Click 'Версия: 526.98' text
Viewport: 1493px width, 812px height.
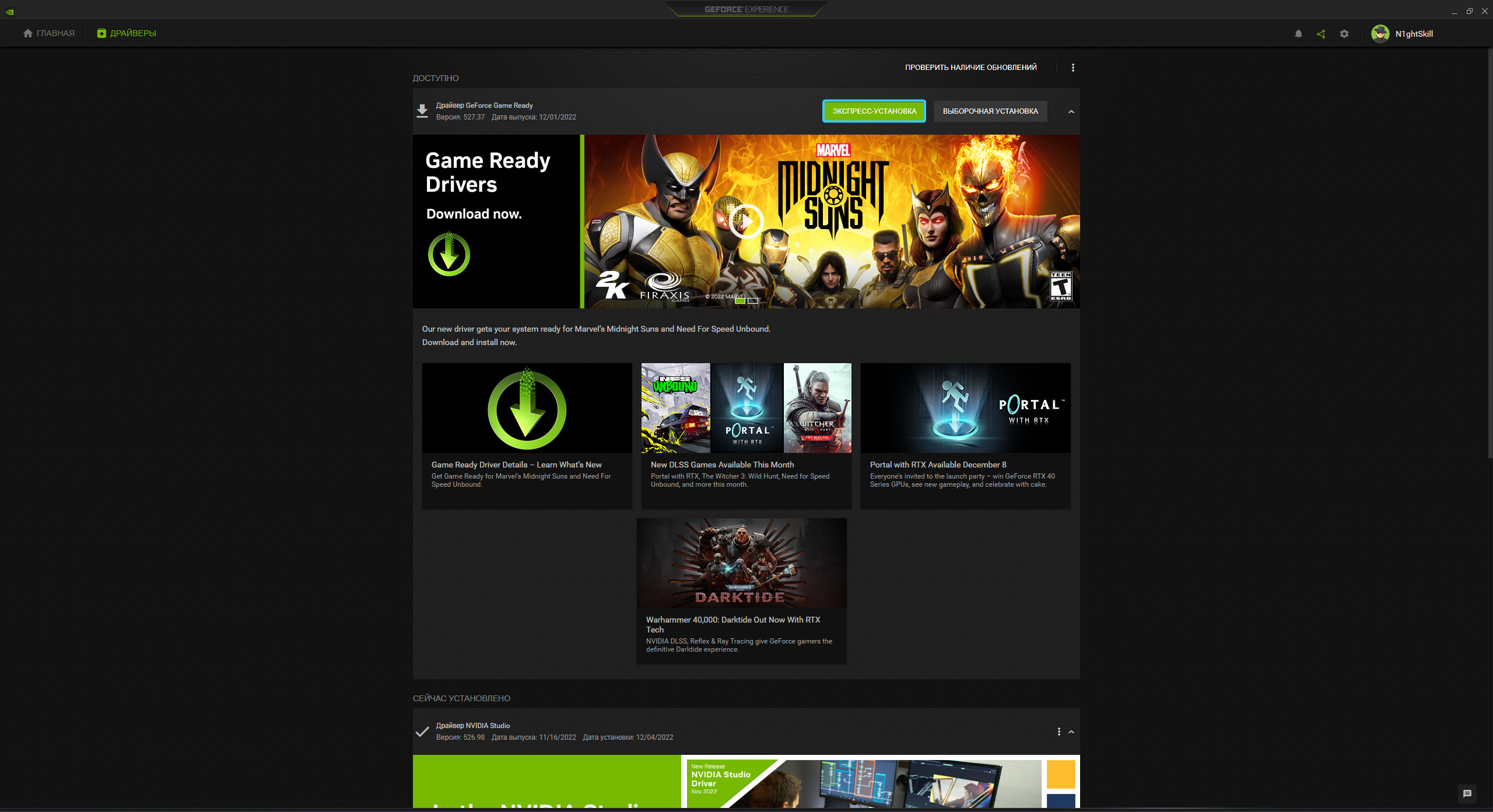[461, 737]
